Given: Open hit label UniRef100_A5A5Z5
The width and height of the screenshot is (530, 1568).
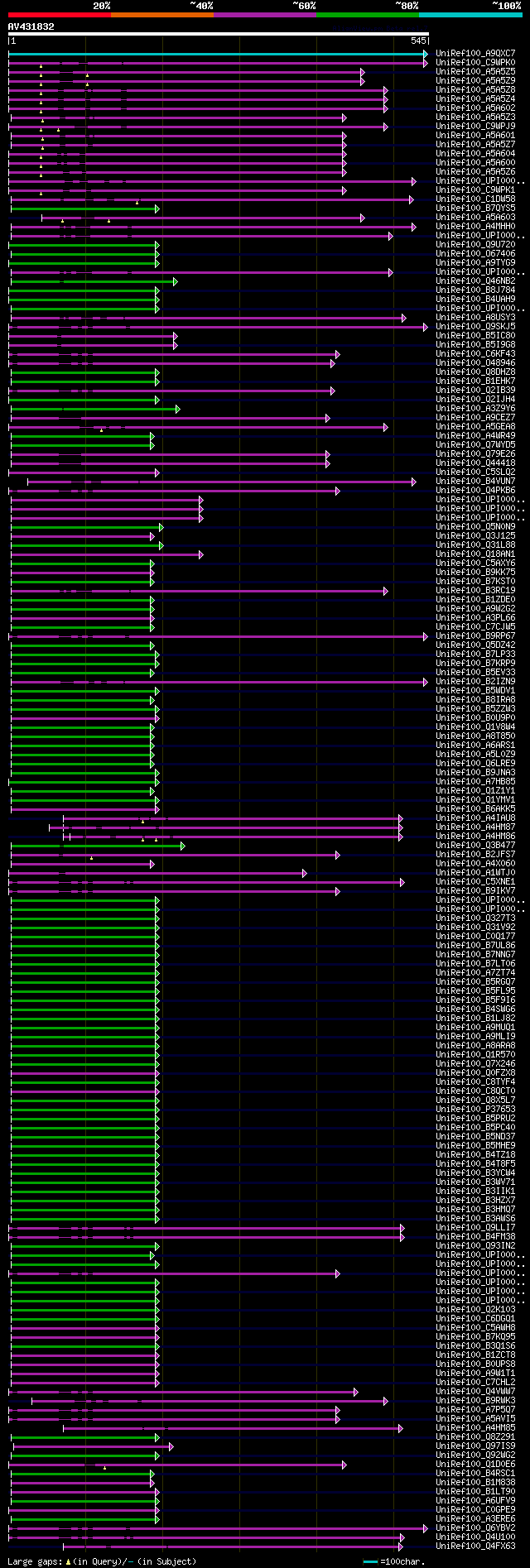Looking at the screenshot, I should 475,72.
